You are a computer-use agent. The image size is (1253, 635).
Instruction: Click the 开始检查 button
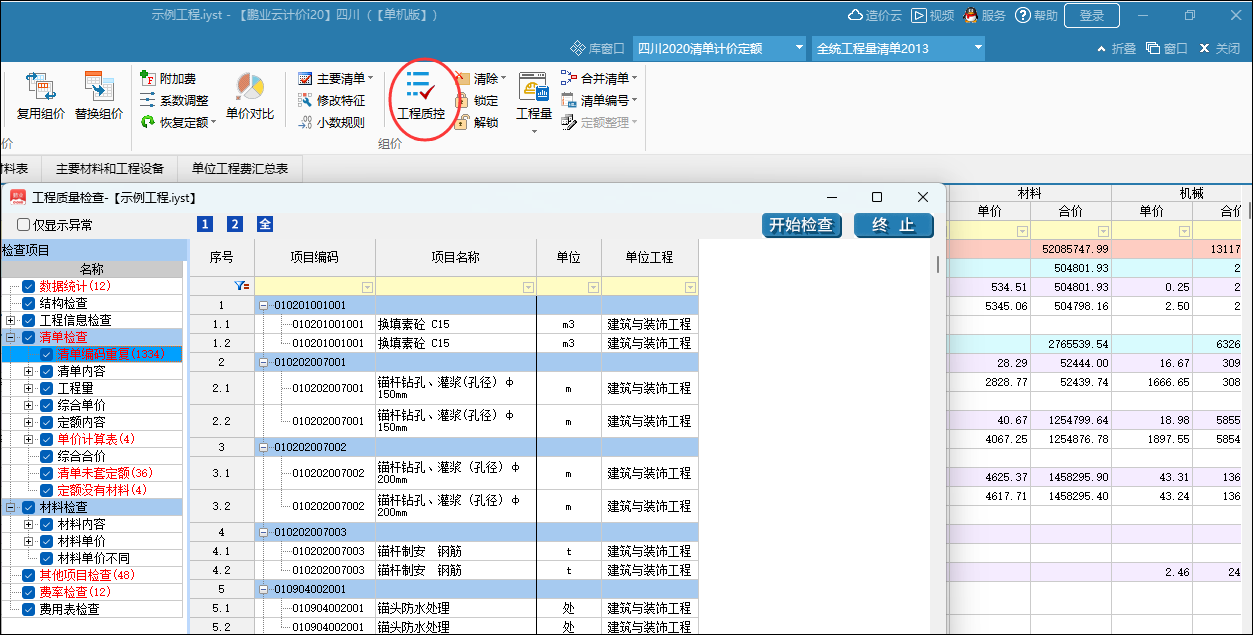801,225
